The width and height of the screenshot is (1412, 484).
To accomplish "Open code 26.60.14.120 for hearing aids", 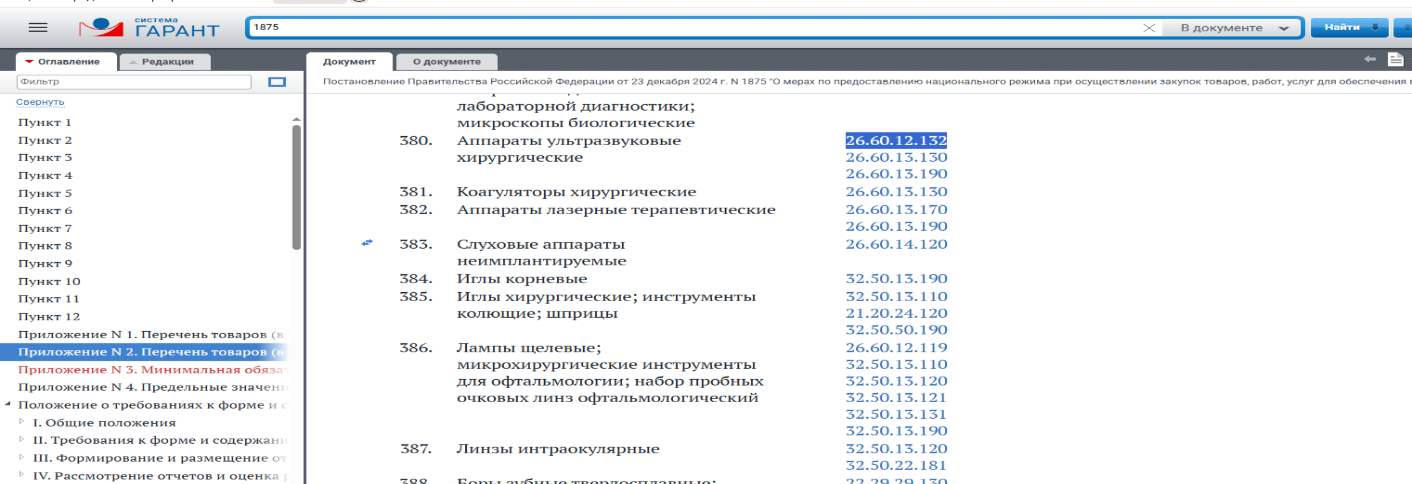I will (896, 244).
